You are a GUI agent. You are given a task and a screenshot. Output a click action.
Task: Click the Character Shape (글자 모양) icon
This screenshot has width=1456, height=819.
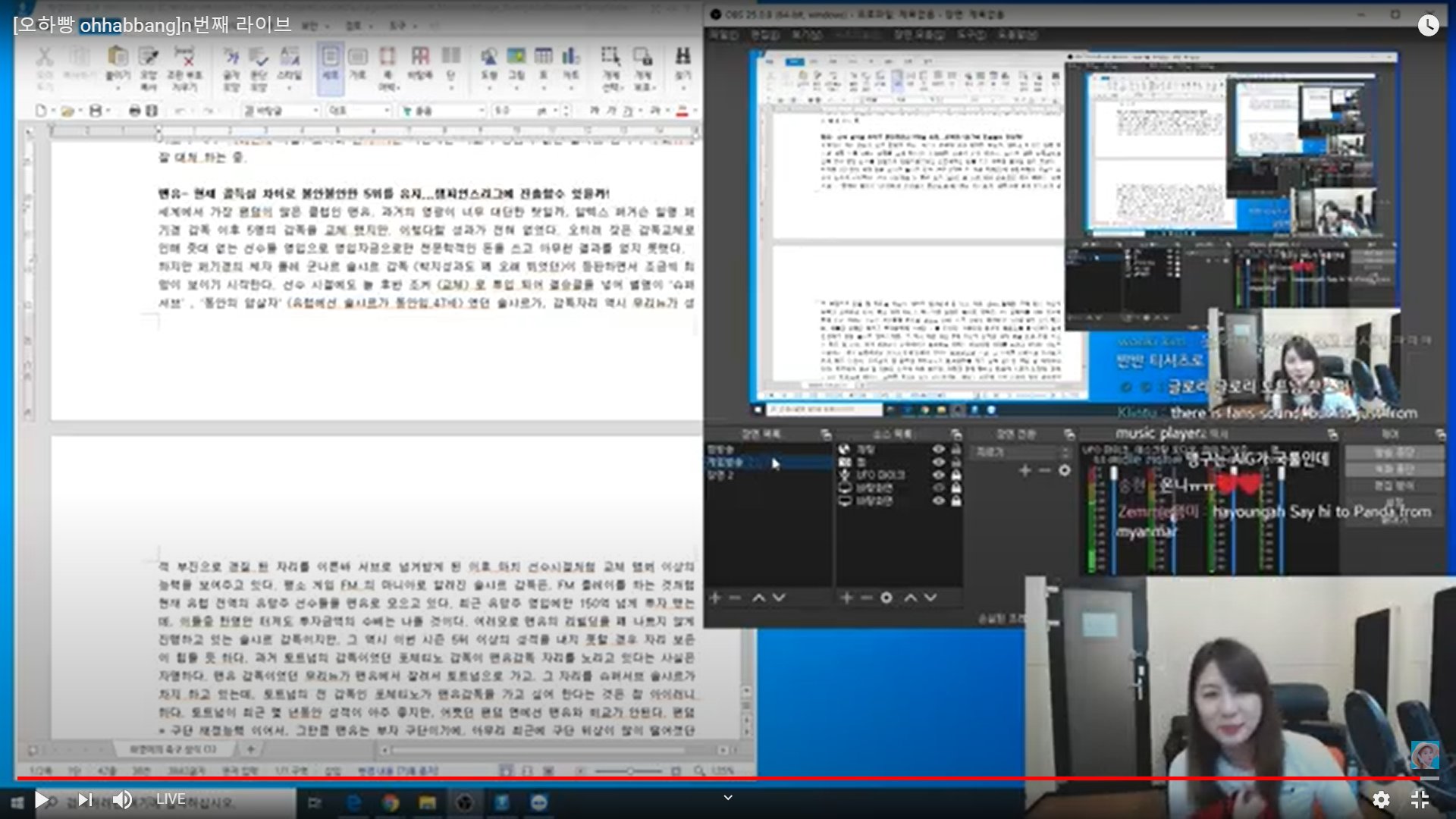(231, 57)
